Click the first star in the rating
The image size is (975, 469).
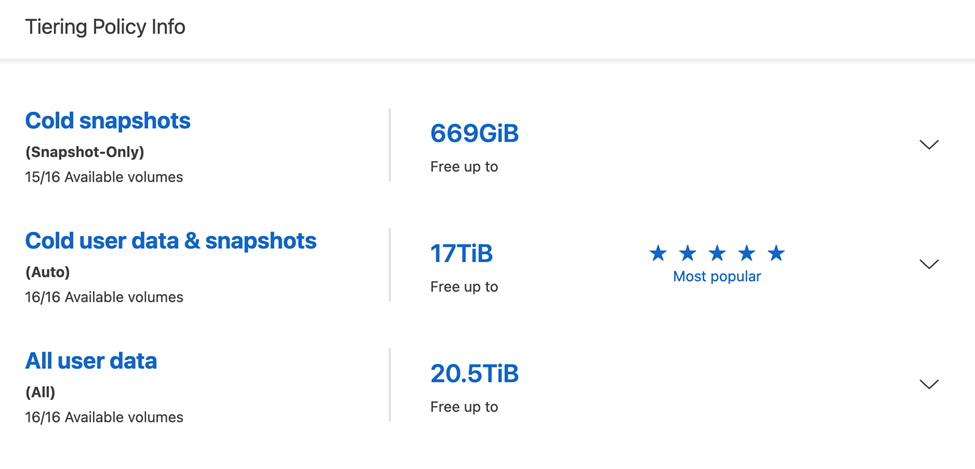(658, 253)
